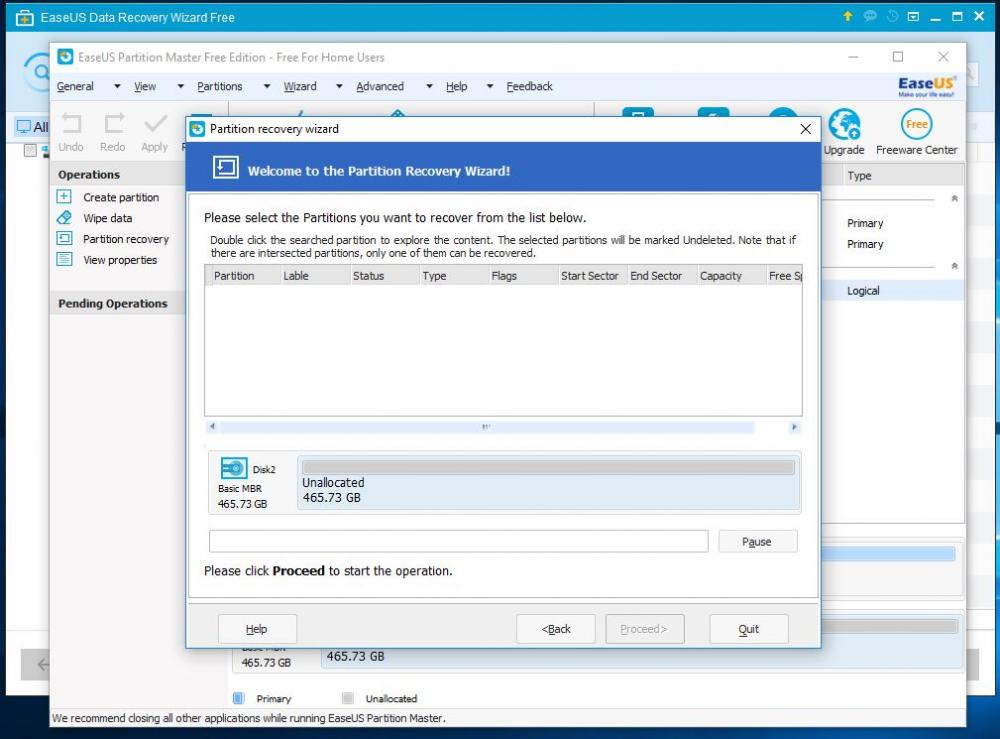The image size is (1000, 739).
Task: Expand the Partitions menu dropdown arrow
Action: point(267,86)
